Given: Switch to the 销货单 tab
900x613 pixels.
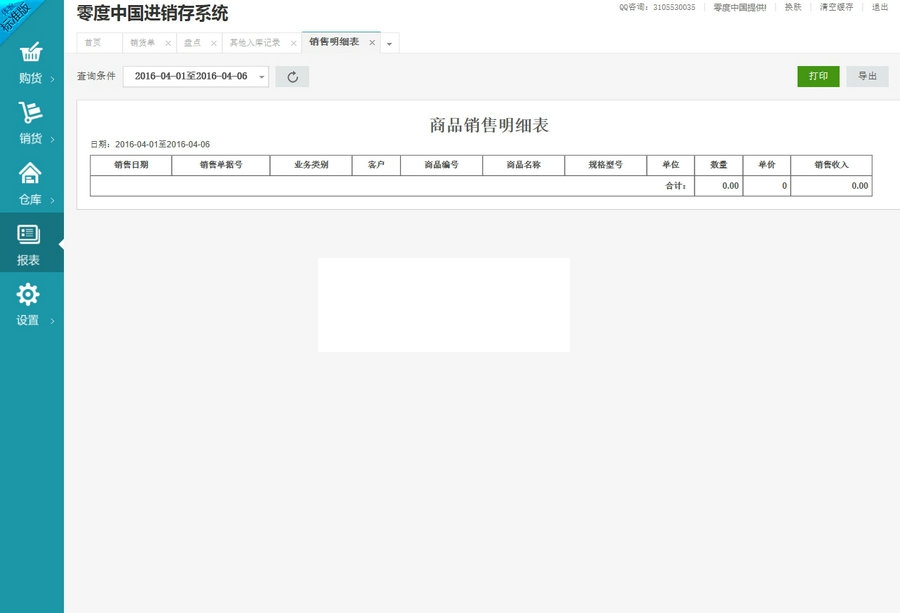Looking at the screenshot, I should point(142,43).
